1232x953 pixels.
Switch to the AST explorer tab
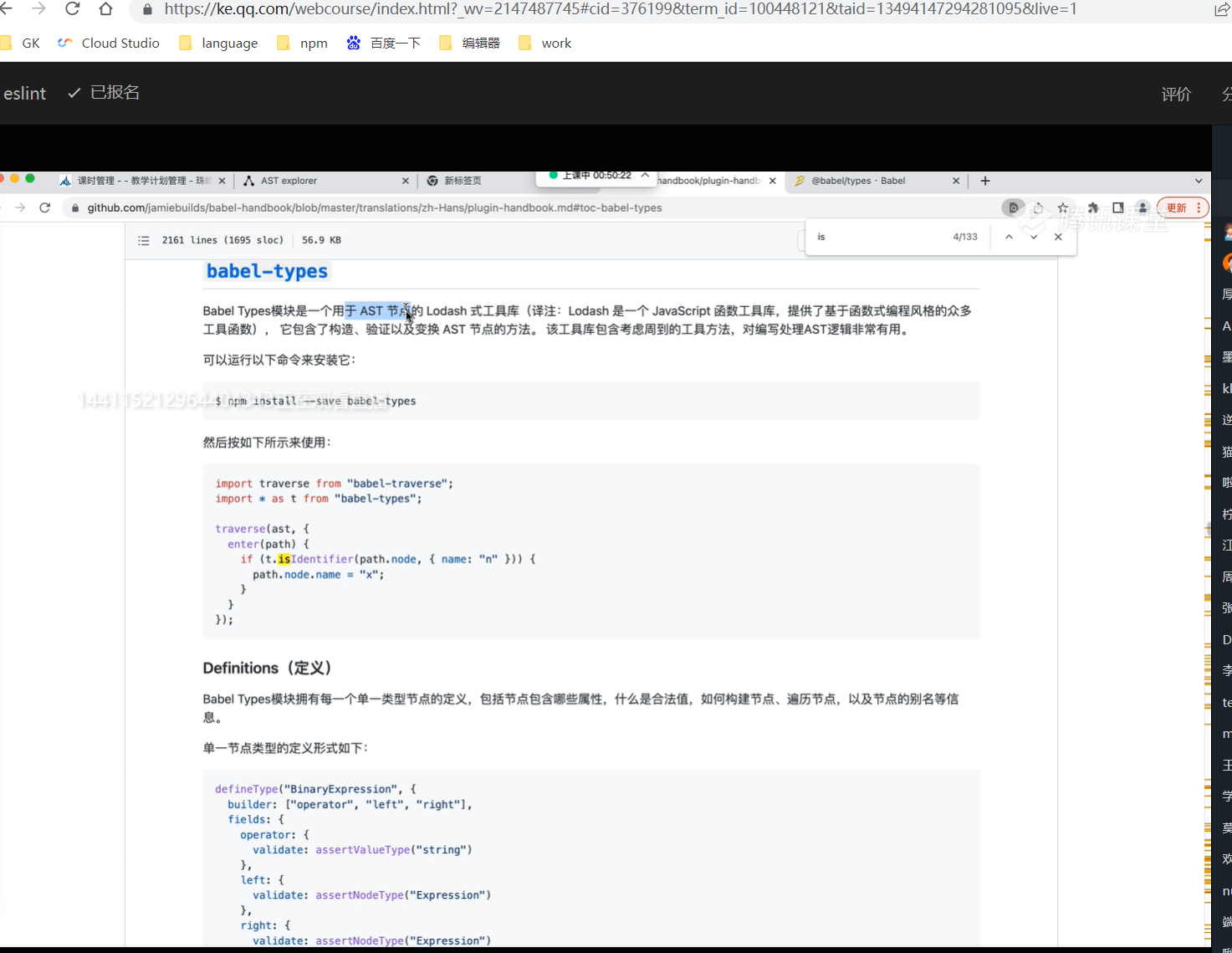(289, 181)
